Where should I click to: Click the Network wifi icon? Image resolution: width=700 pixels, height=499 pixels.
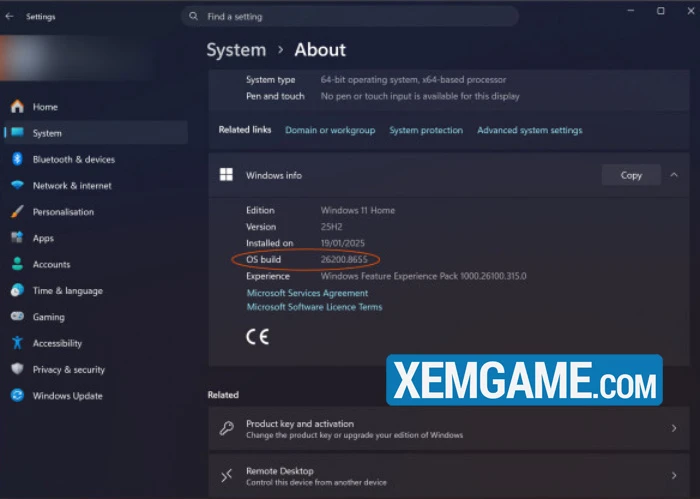point(17,185)
